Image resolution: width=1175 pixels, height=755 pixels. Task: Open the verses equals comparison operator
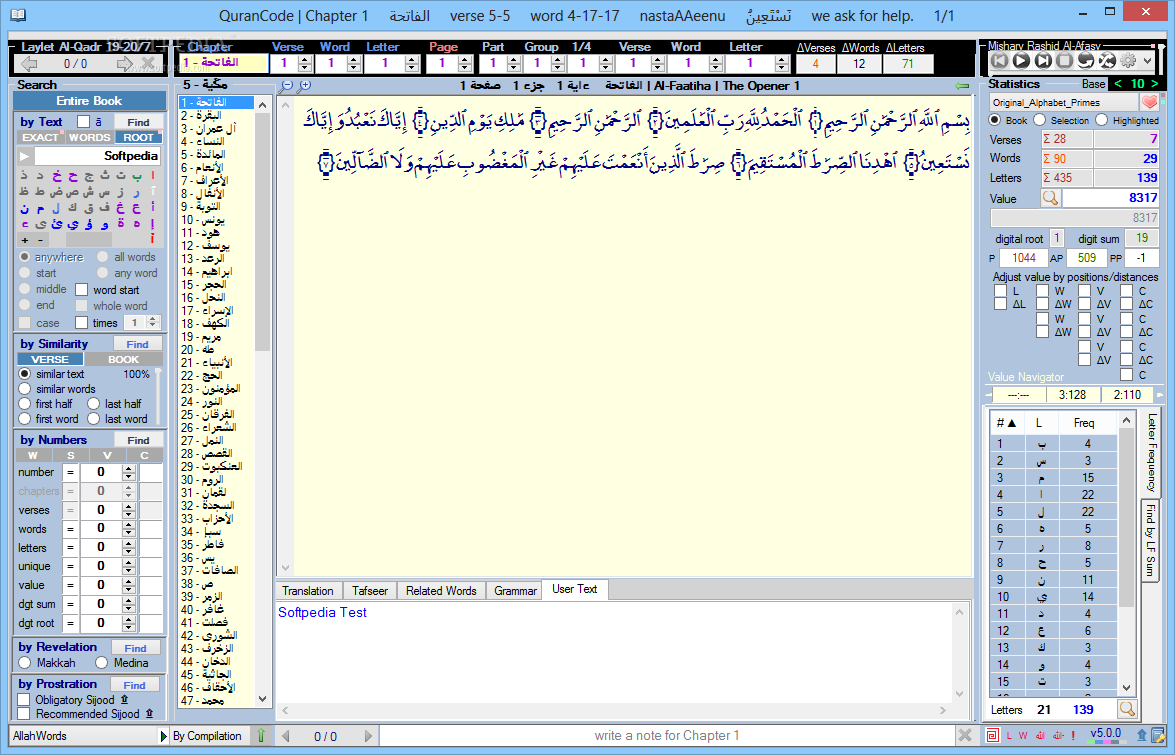(x=70, y=510)
